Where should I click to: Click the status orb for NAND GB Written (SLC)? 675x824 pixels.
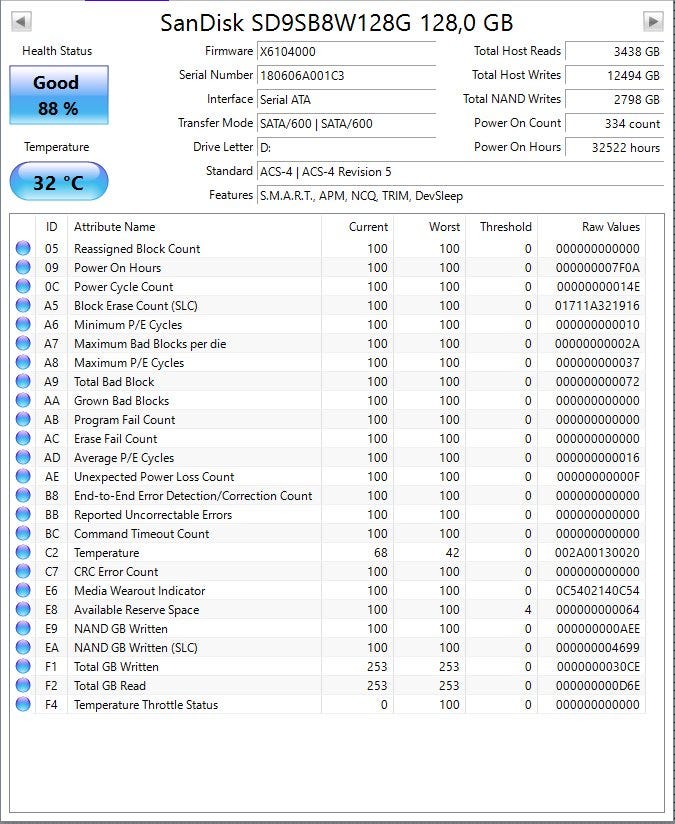(23, 647)
